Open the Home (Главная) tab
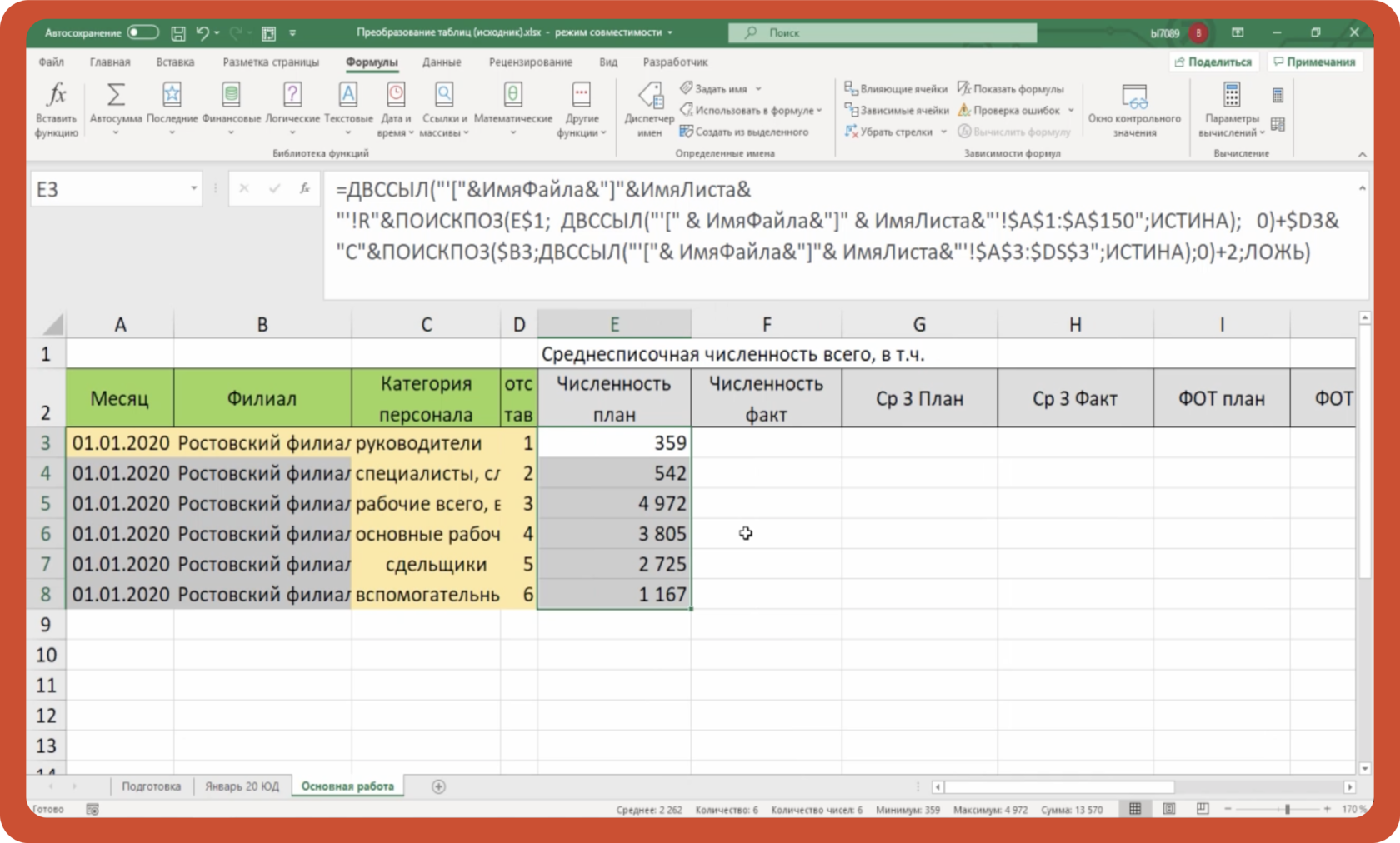Screen dimensions: 1400x843 click(110, 62)
